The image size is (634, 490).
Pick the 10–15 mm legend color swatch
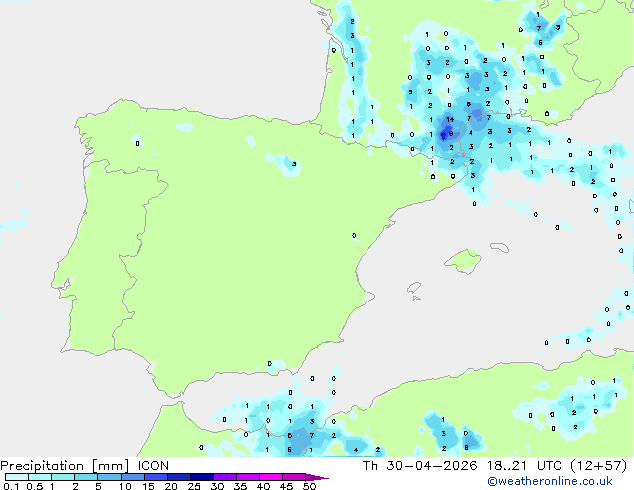click(x=132, y=477)
